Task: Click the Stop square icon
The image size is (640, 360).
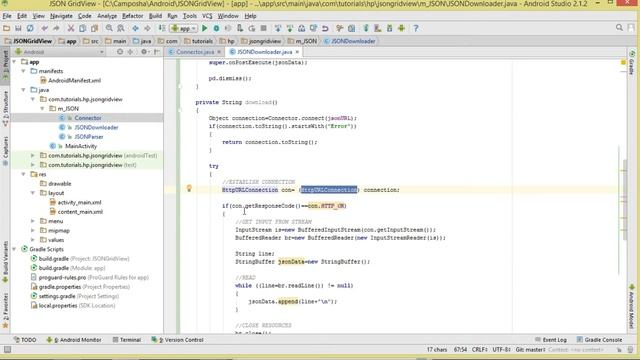Action: [x=264, y=28]
